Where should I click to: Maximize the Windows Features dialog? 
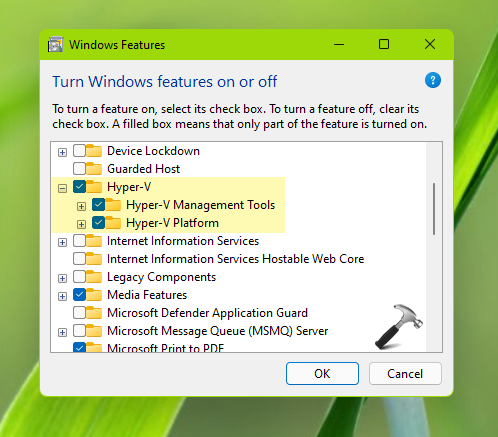tap(384, 44)
